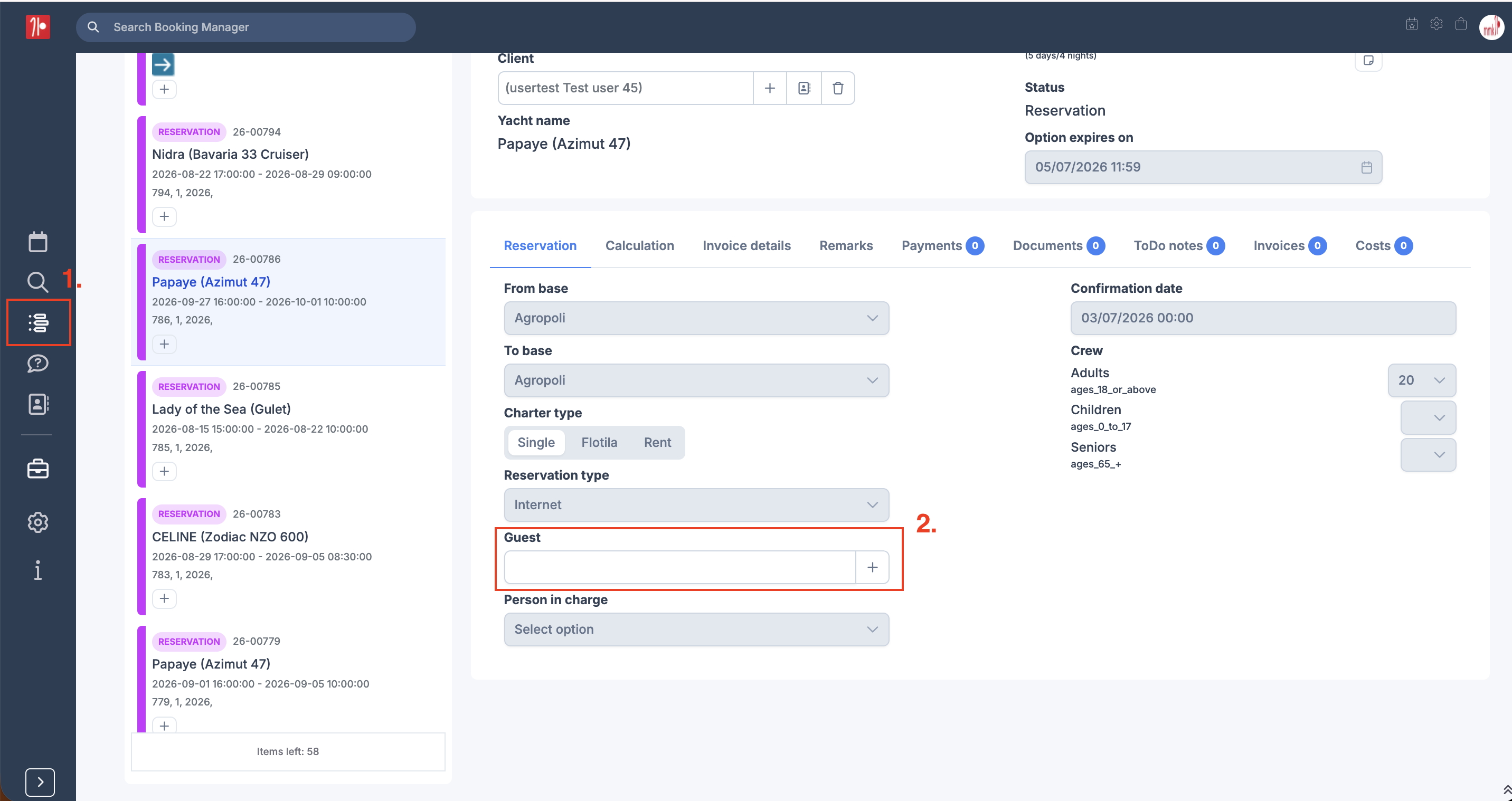
Task: Expand the sidebar with the arrow button
Action: pyautogui.click(x=40, y=781)
